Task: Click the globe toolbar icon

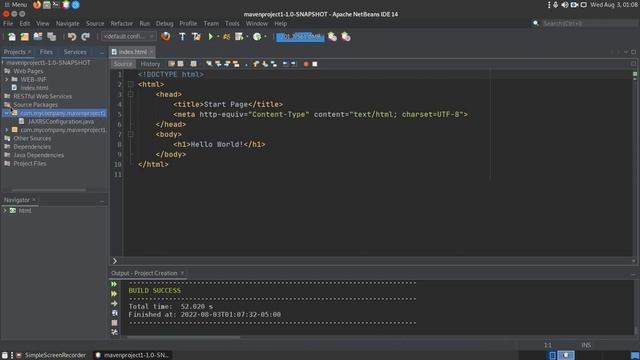Action: tap(257, 37)
